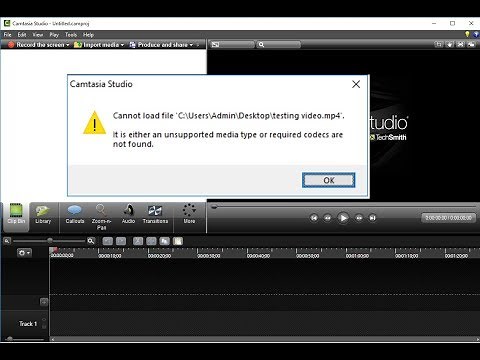Expand the Record the screen dropdown arrow
Viewport: 480px width, 360px height.
[68, 45]
